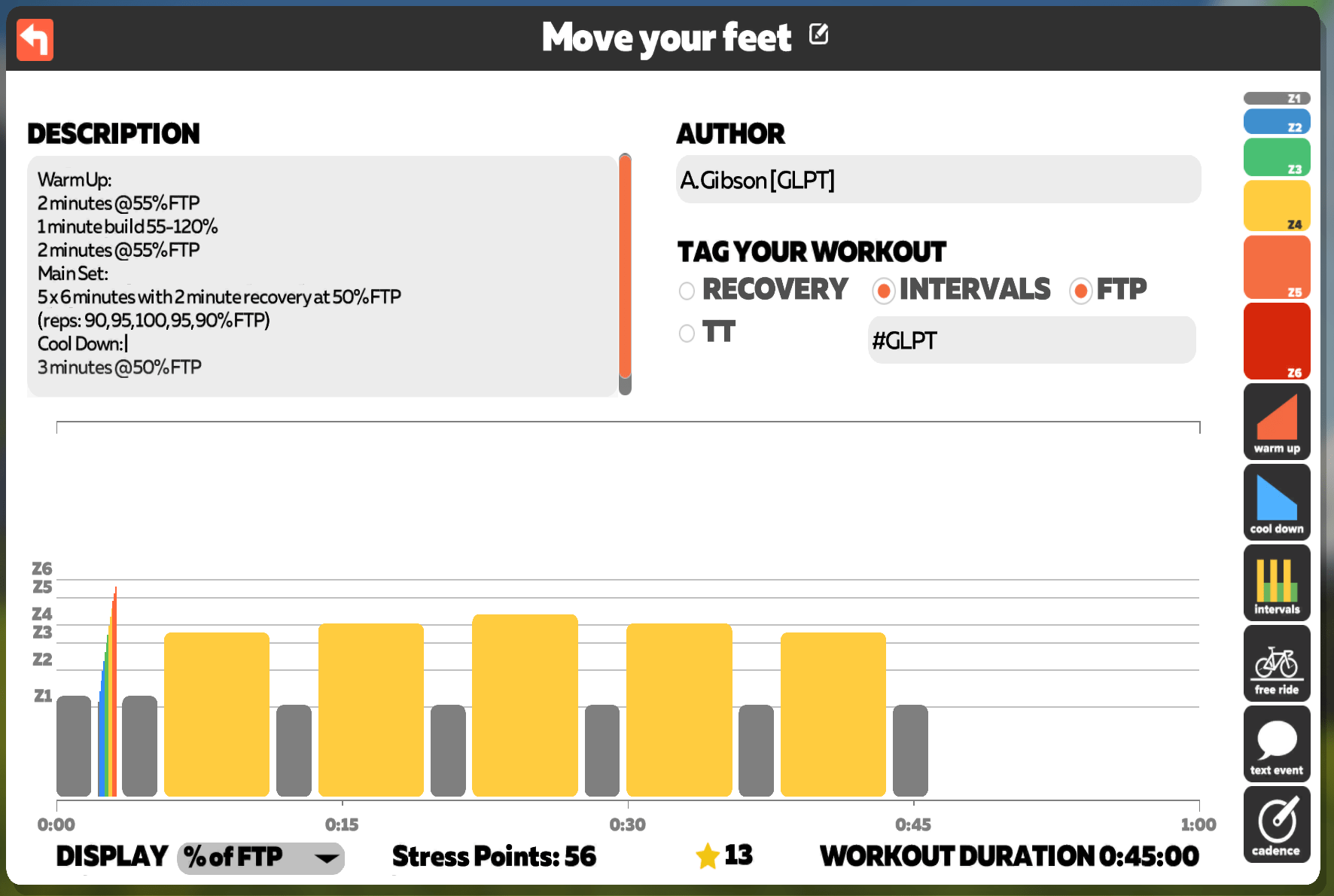The image size is (1334, 896).
Task: Click the orange back arrow button
Action: (x=35, y=40)
